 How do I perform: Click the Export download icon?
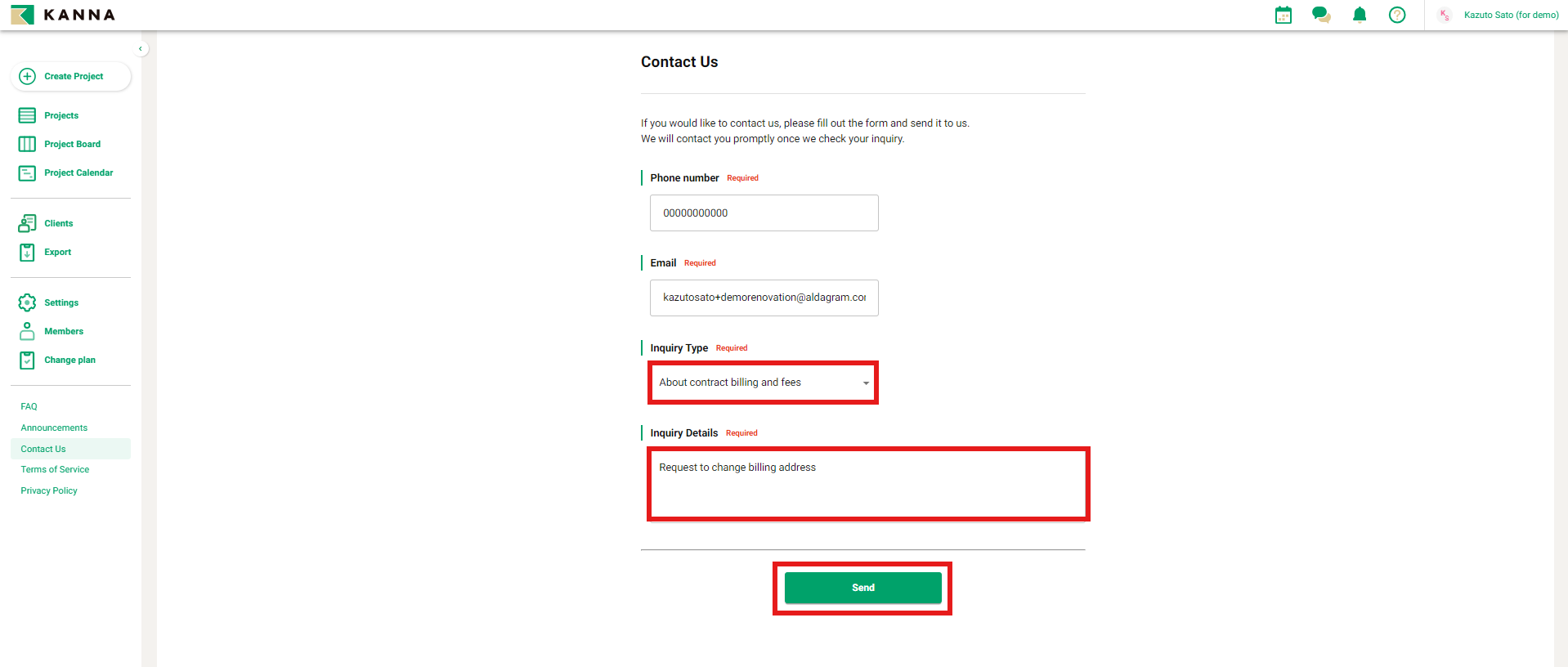(27, 252)
